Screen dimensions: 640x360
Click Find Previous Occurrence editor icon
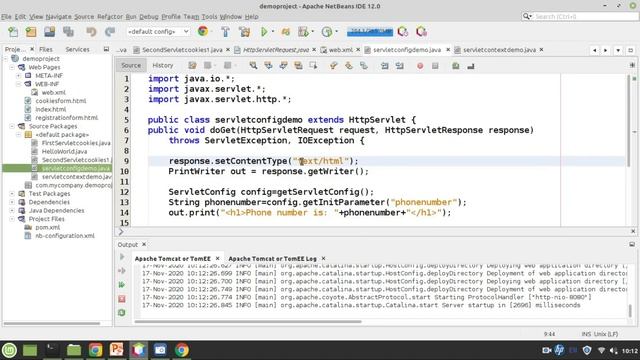(x=268, y=66)
